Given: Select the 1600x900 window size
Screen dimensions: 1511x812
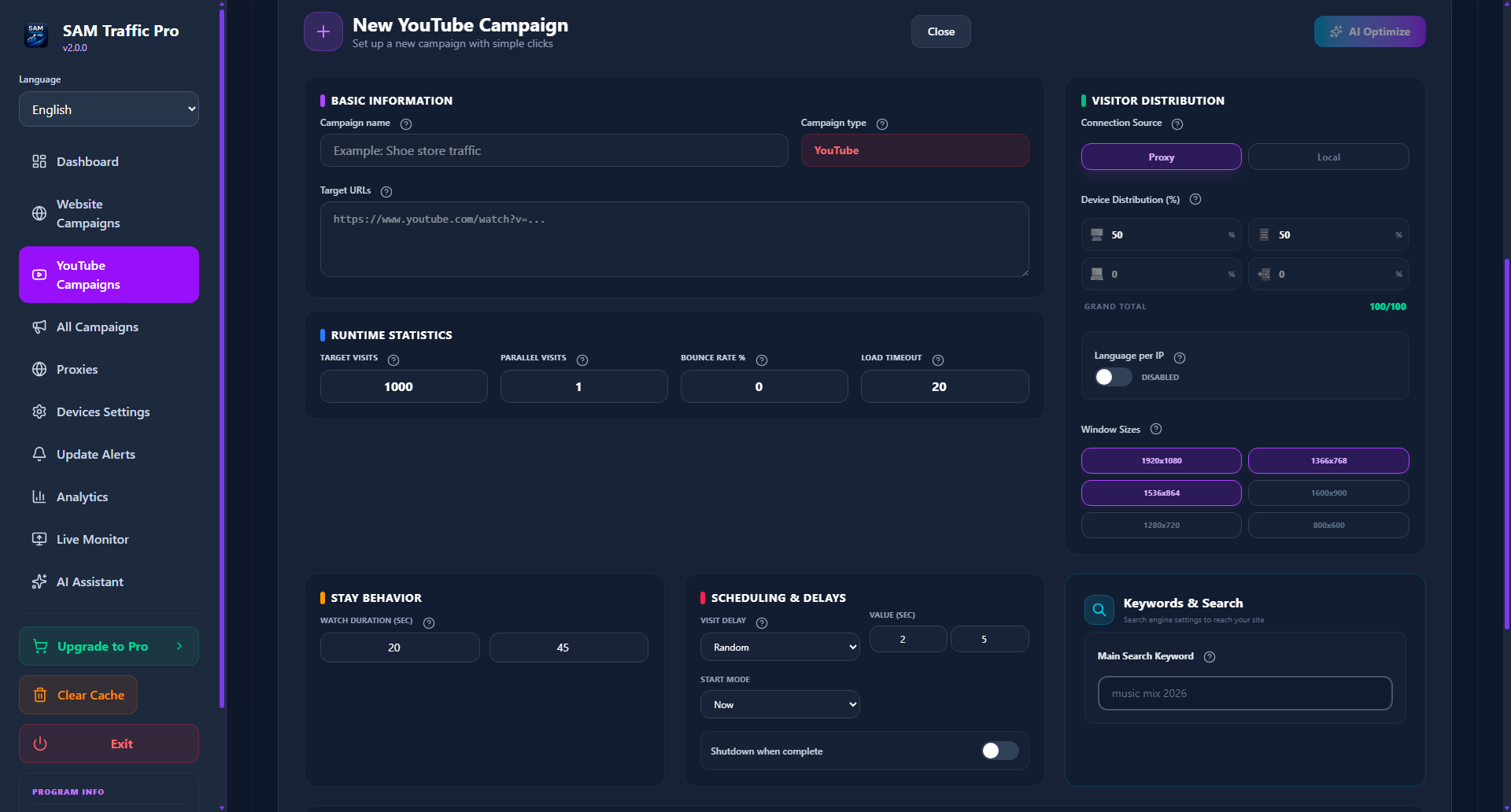Looking at the screenshot, I should [1328, 493].
